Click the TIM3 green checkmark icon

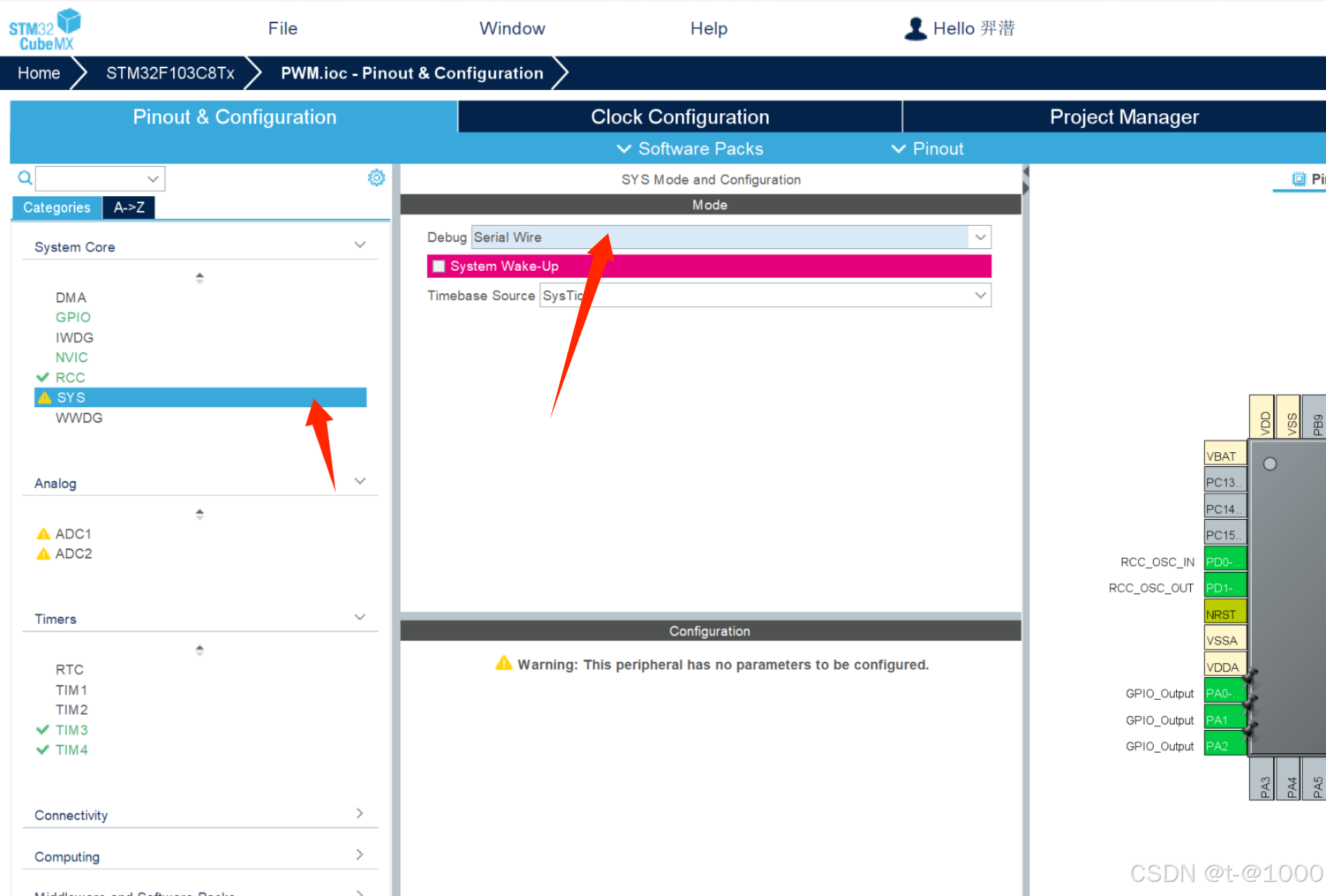(x=43, y=730)
